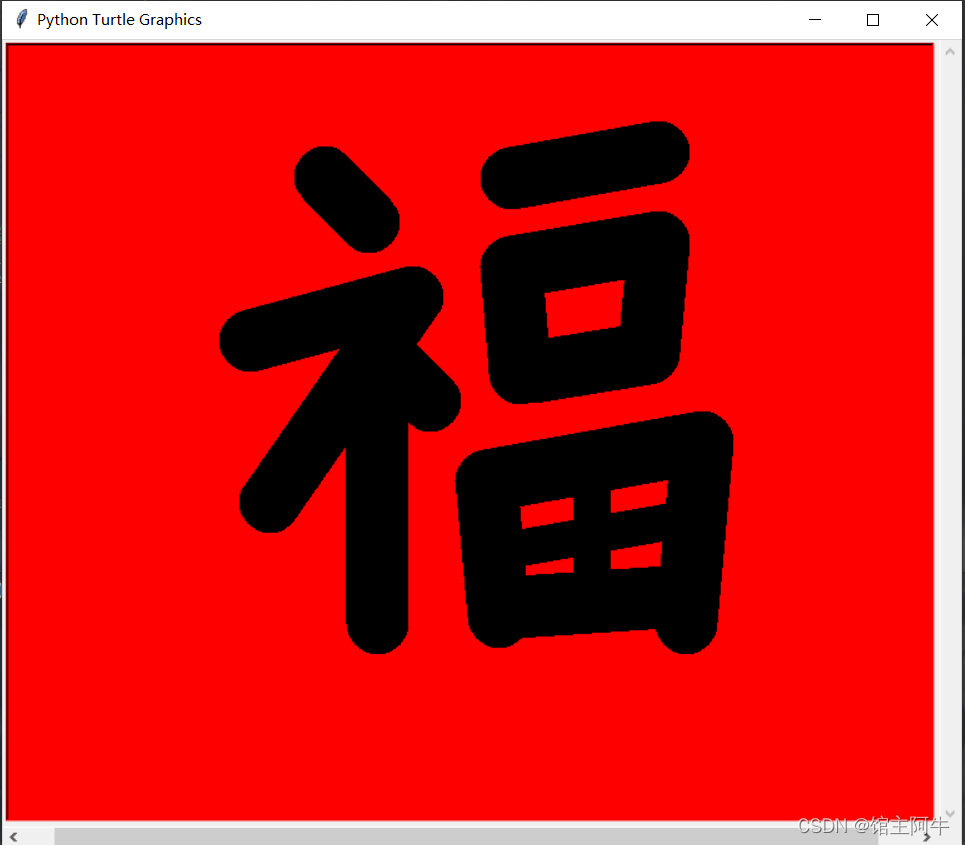Click the 田 component of the 福 character
Image resolution: width=965 pixels, height=845 pixels.
tap(593, 545)
